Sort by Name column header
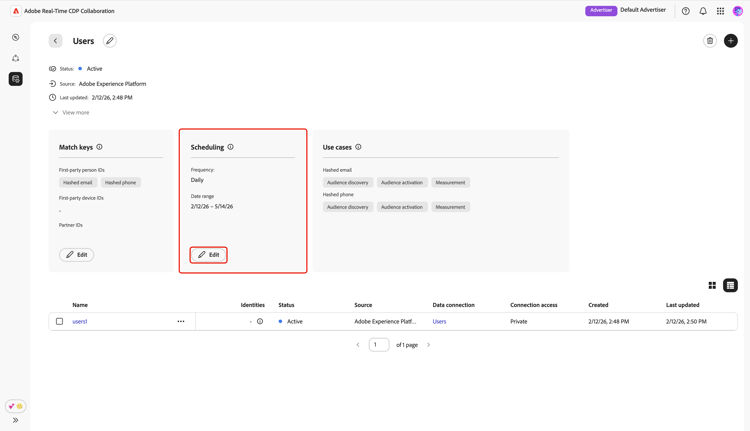This screenshot has width=750, height=431. (x=80, y=305)
